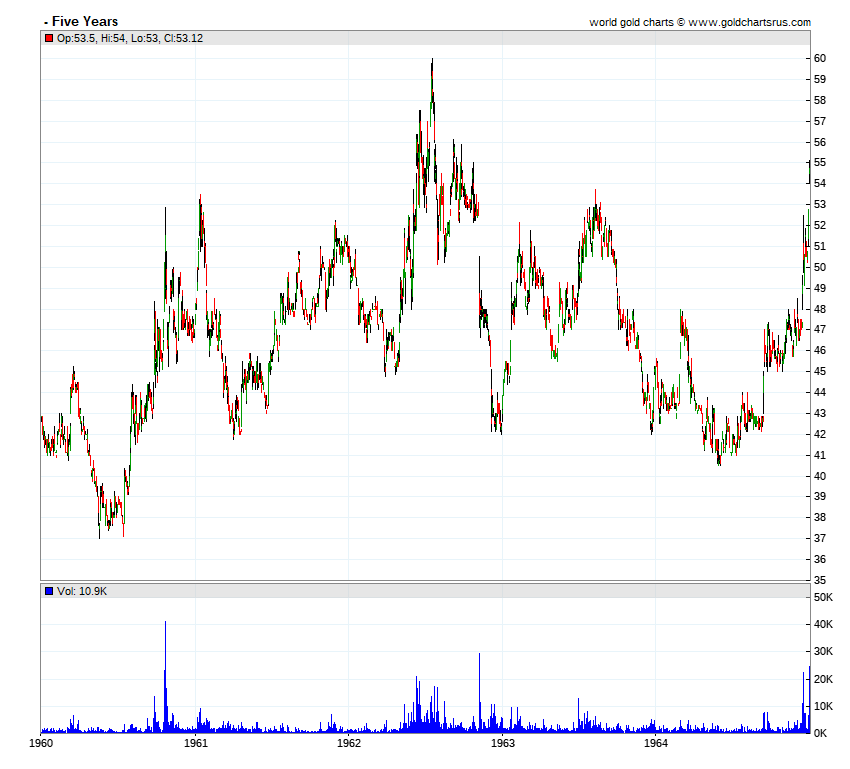Image resolution: width=850 pixels, height=769 pixels.
Task: Click the 45 price axis label
Action: point(820,371)
